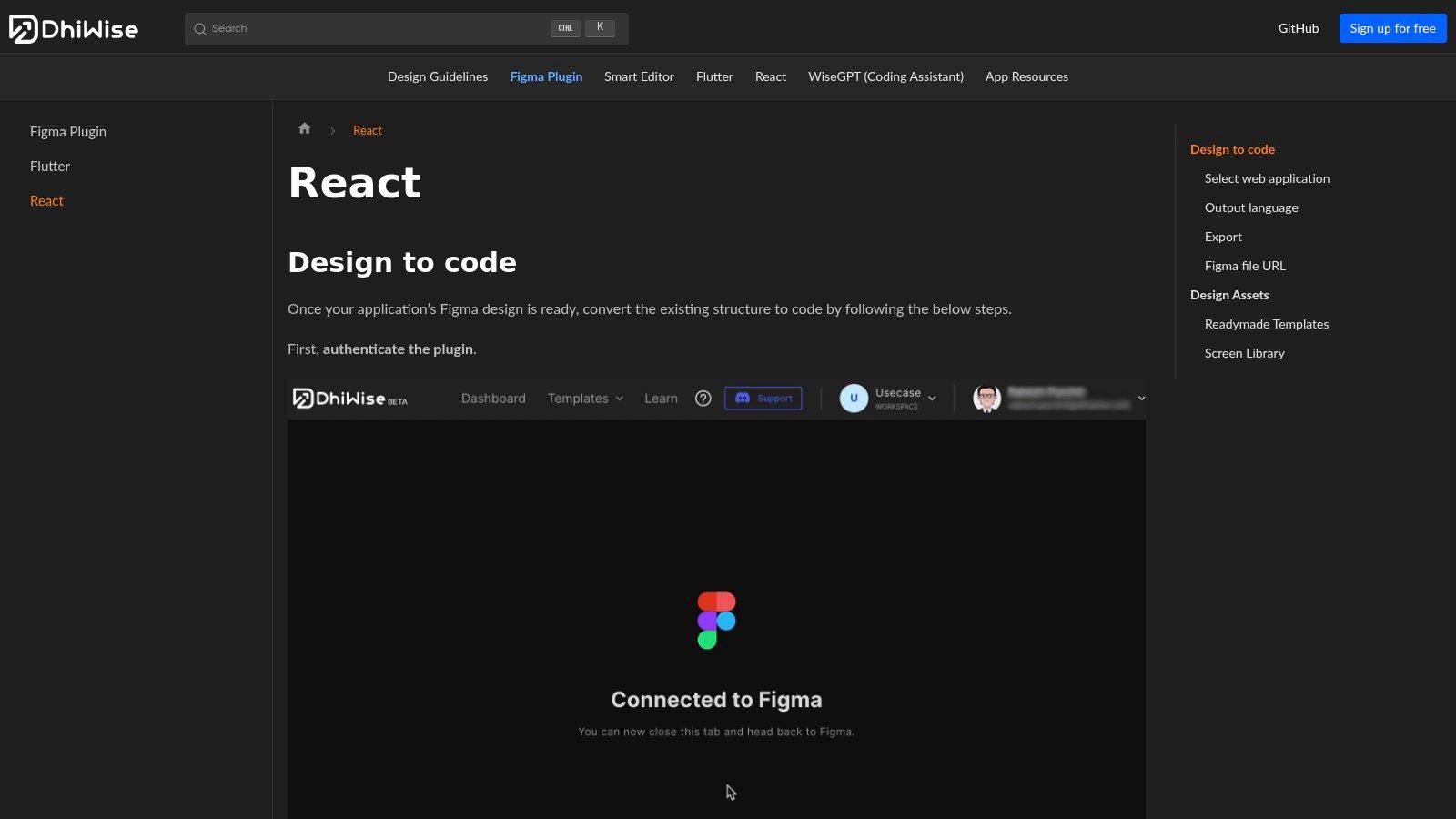Image resolution: width=1456 pixels, height=819 pixels.
Task: Click the CTRL key shortcut badge
Action: [565, 29]
